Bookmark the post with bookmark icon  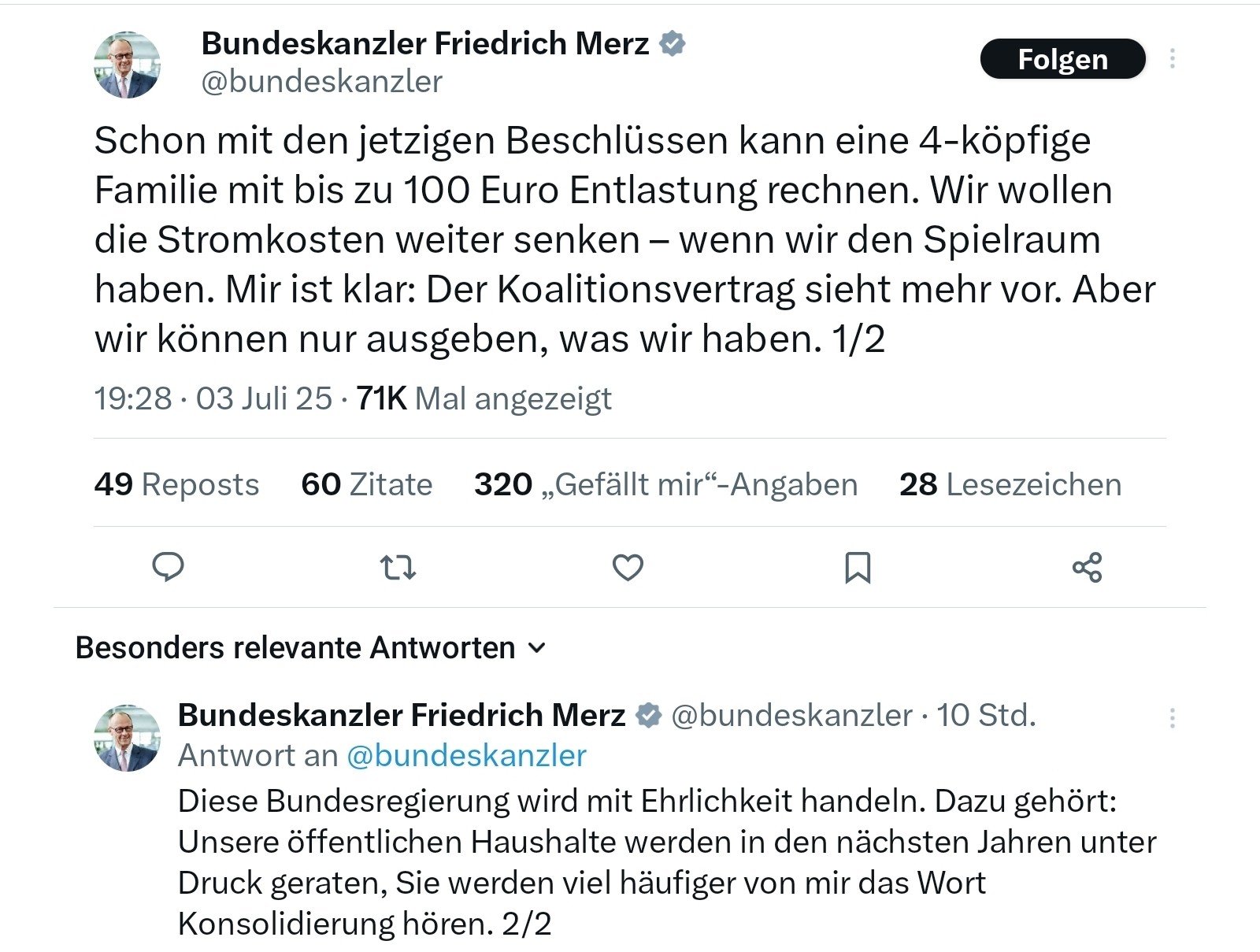coord(858,567)
